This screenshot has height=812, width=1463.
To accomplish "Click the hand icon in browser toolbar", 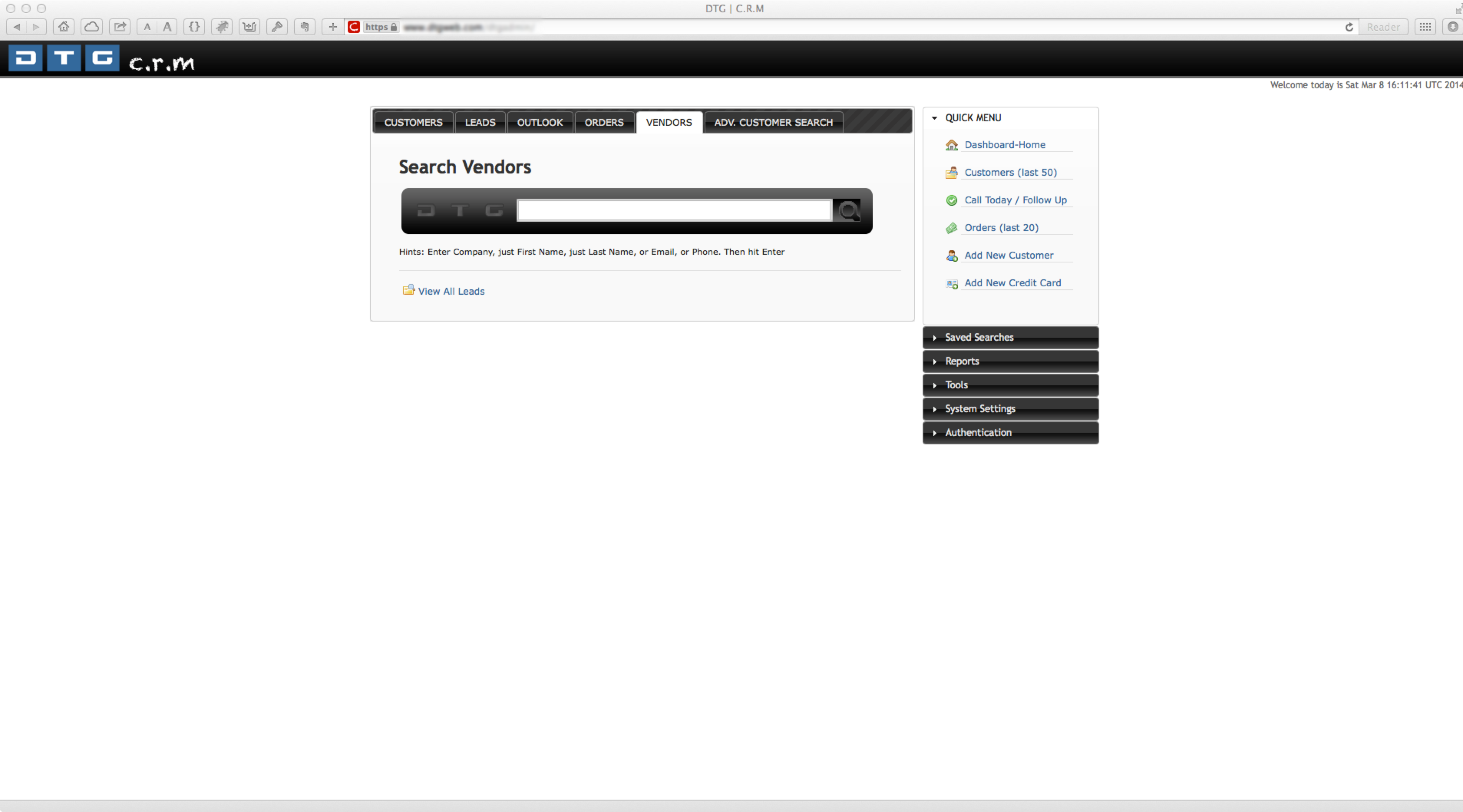I will [305, 27].
